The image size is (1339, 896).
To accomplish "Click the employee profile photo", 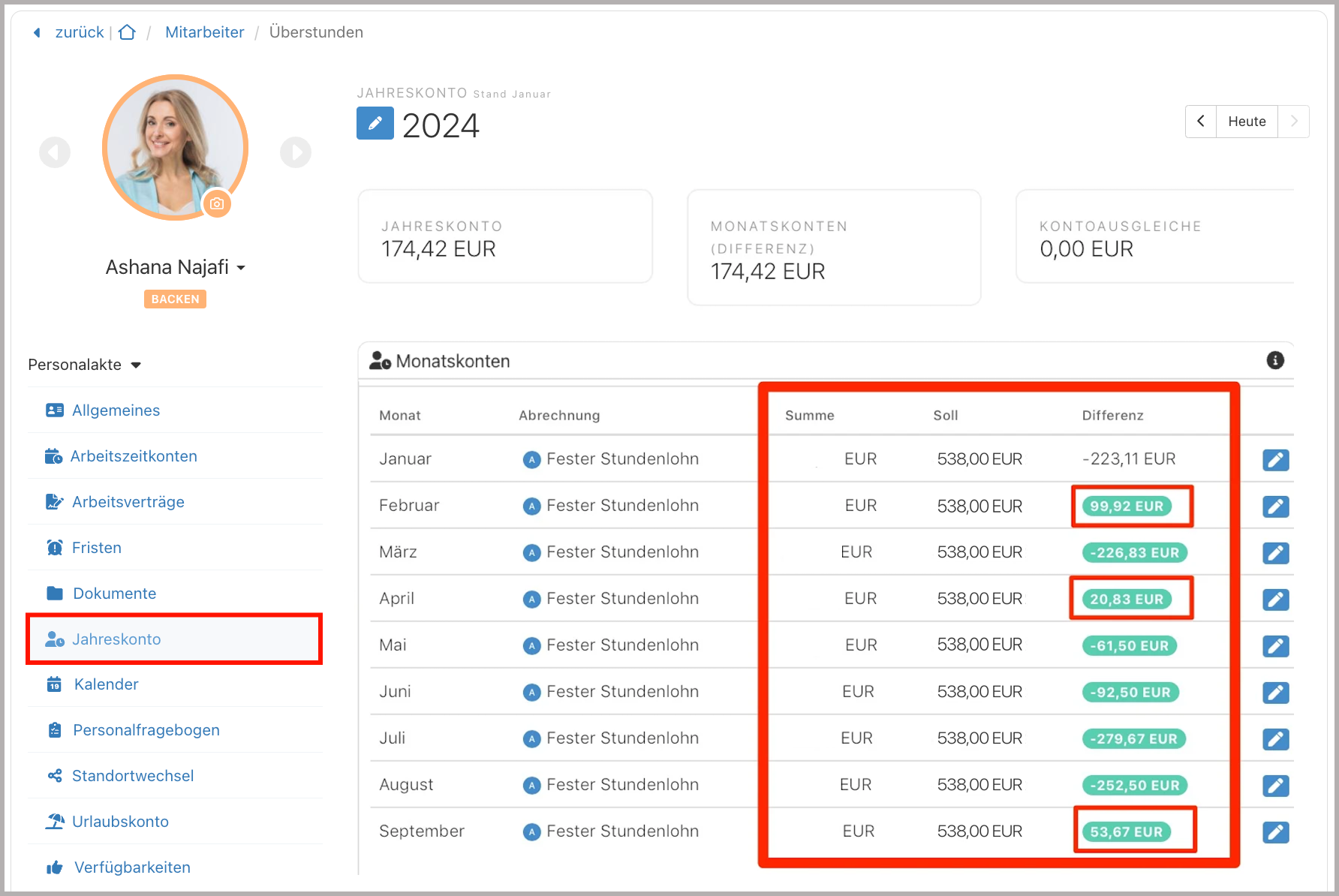I will coord(175,147).
